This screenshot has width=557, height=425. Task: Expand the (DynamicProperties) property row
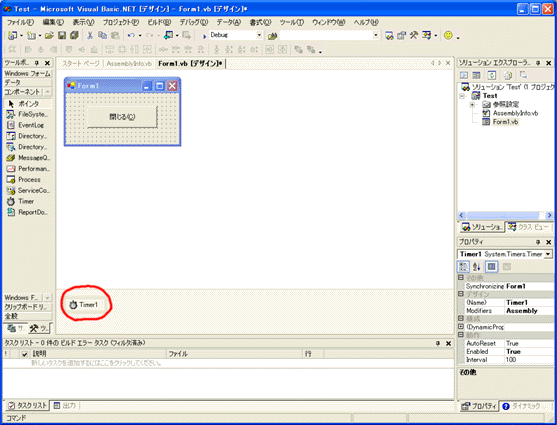(461, 326)
